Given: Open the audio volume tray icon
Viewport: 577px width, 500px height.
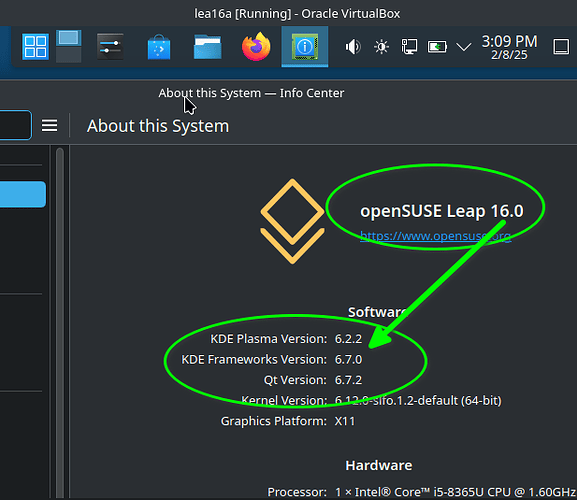Looking at the screenshot, I should (353, 47).
